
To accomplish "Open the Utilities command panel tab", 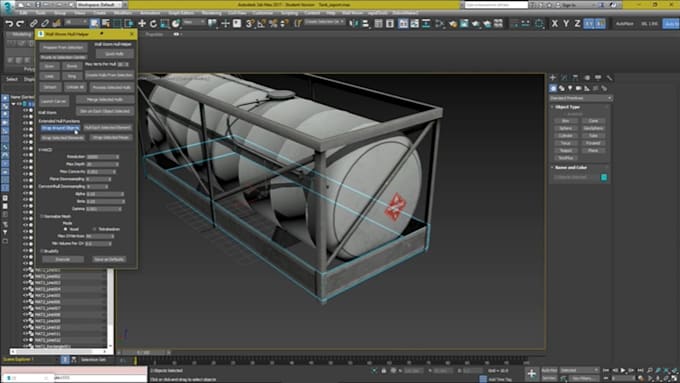I will 609,78.
